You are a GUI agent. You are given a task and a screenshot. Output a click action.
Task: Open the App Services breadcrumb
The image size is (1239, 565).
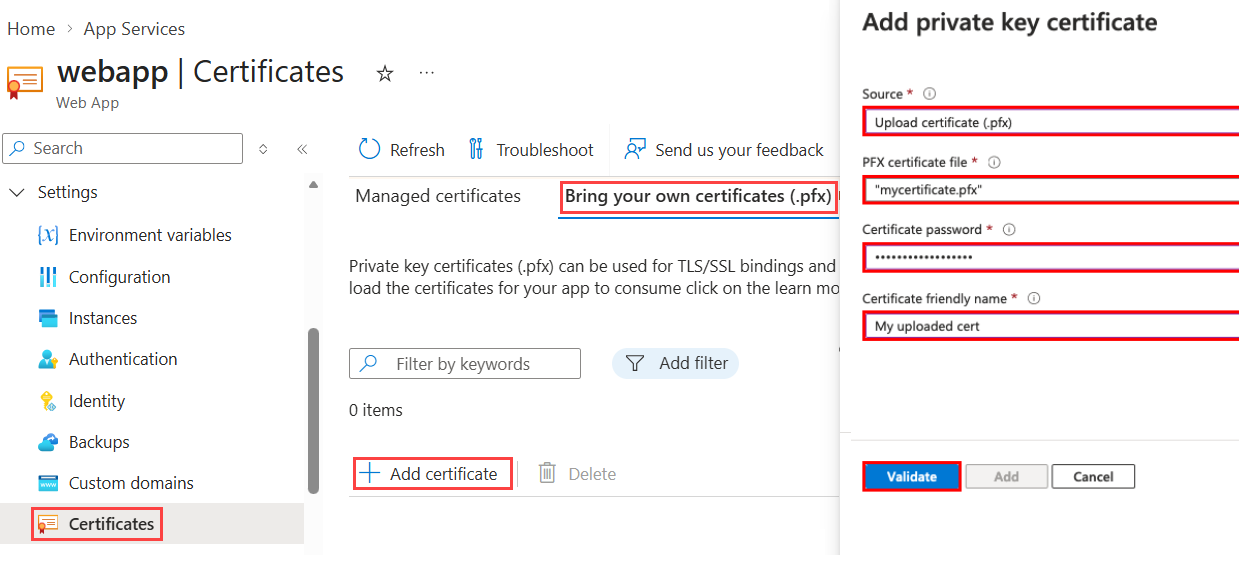(134, 29)
